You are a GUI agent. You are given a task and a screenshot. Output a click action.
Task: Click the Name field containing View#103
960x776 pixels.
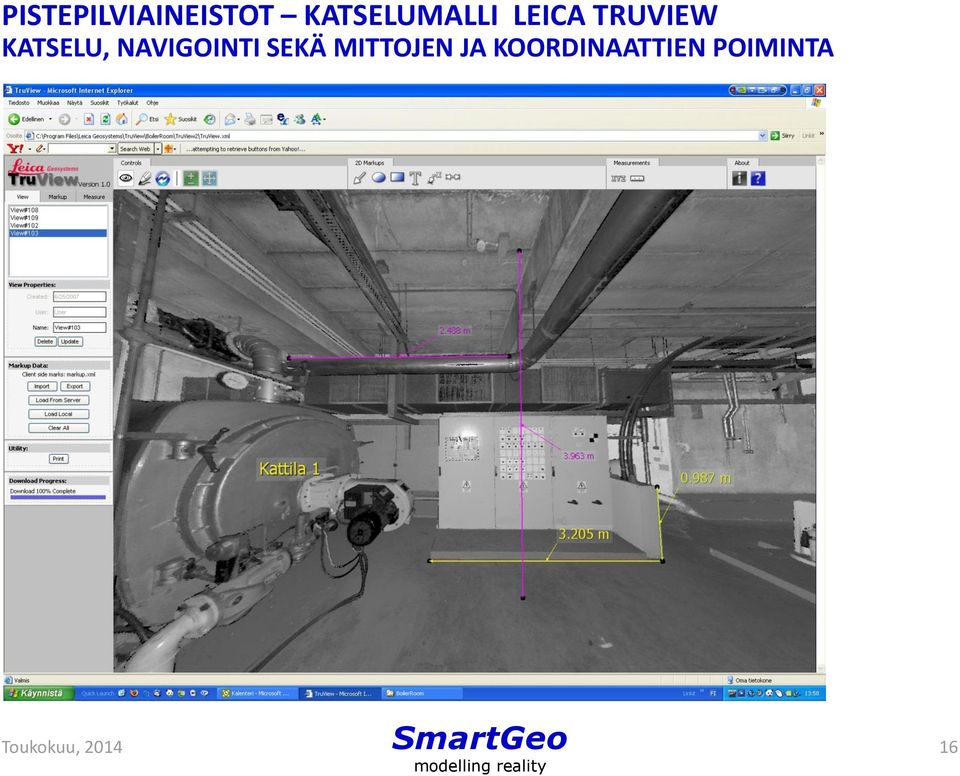80,328
